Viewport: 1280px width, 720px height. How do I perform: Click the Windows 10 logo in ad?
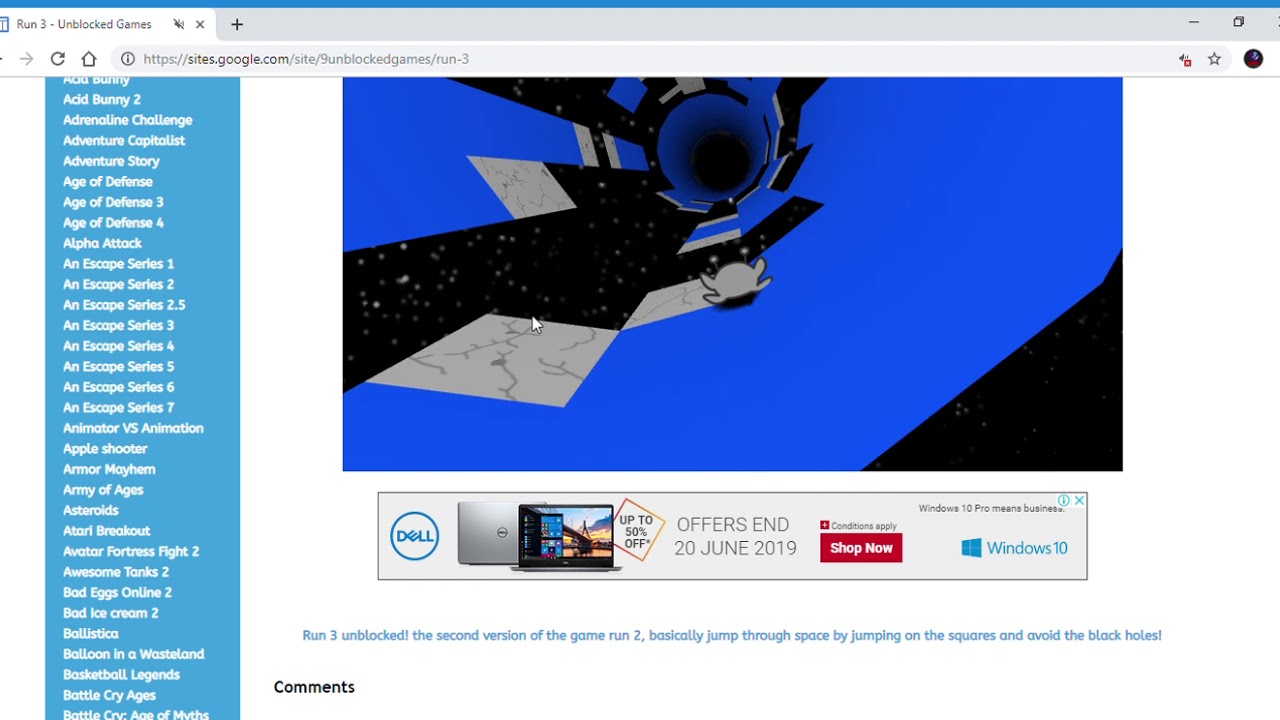click(1014, 548)
